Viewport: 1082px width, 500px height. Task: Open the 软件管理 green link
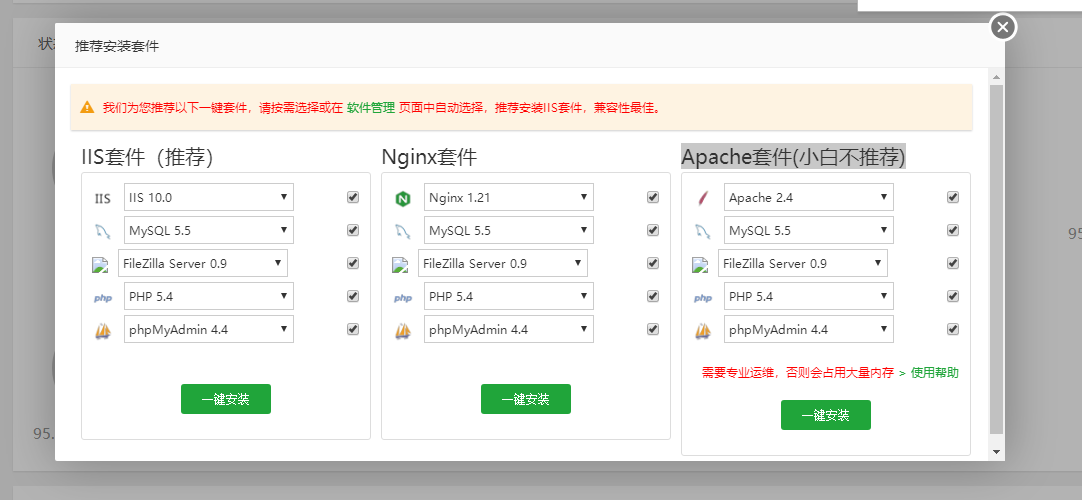pyautogui.click(x=371, y=108)
